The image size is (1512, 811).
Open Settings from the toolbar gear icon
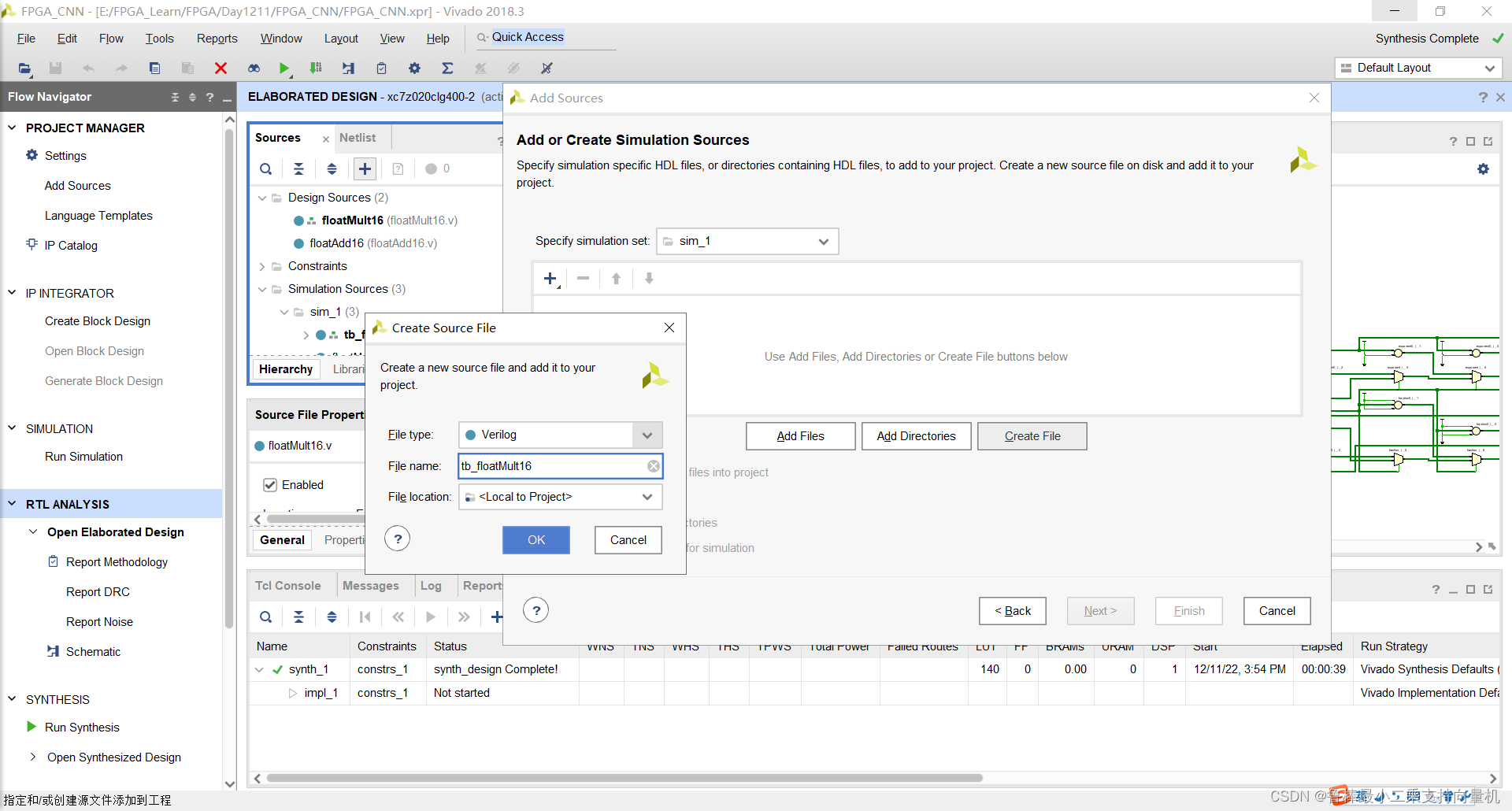414,69
